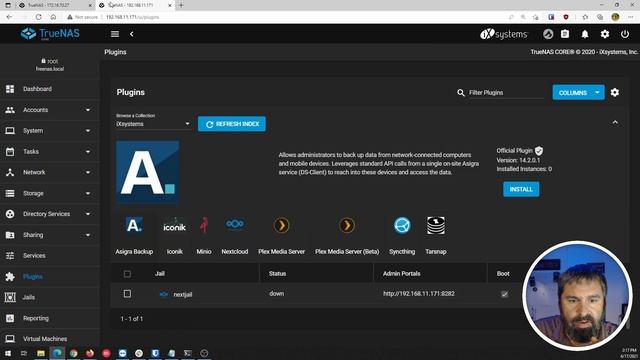Expand the Accounts menu
Screen dimensions: 640x360
point(50,110)
